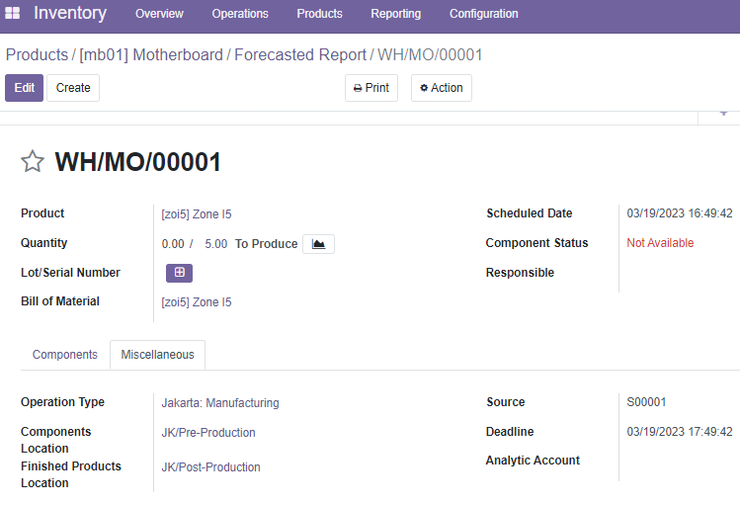
Task: Open the forecast chart icon beside To Produce
Action: tap(319, 244)
